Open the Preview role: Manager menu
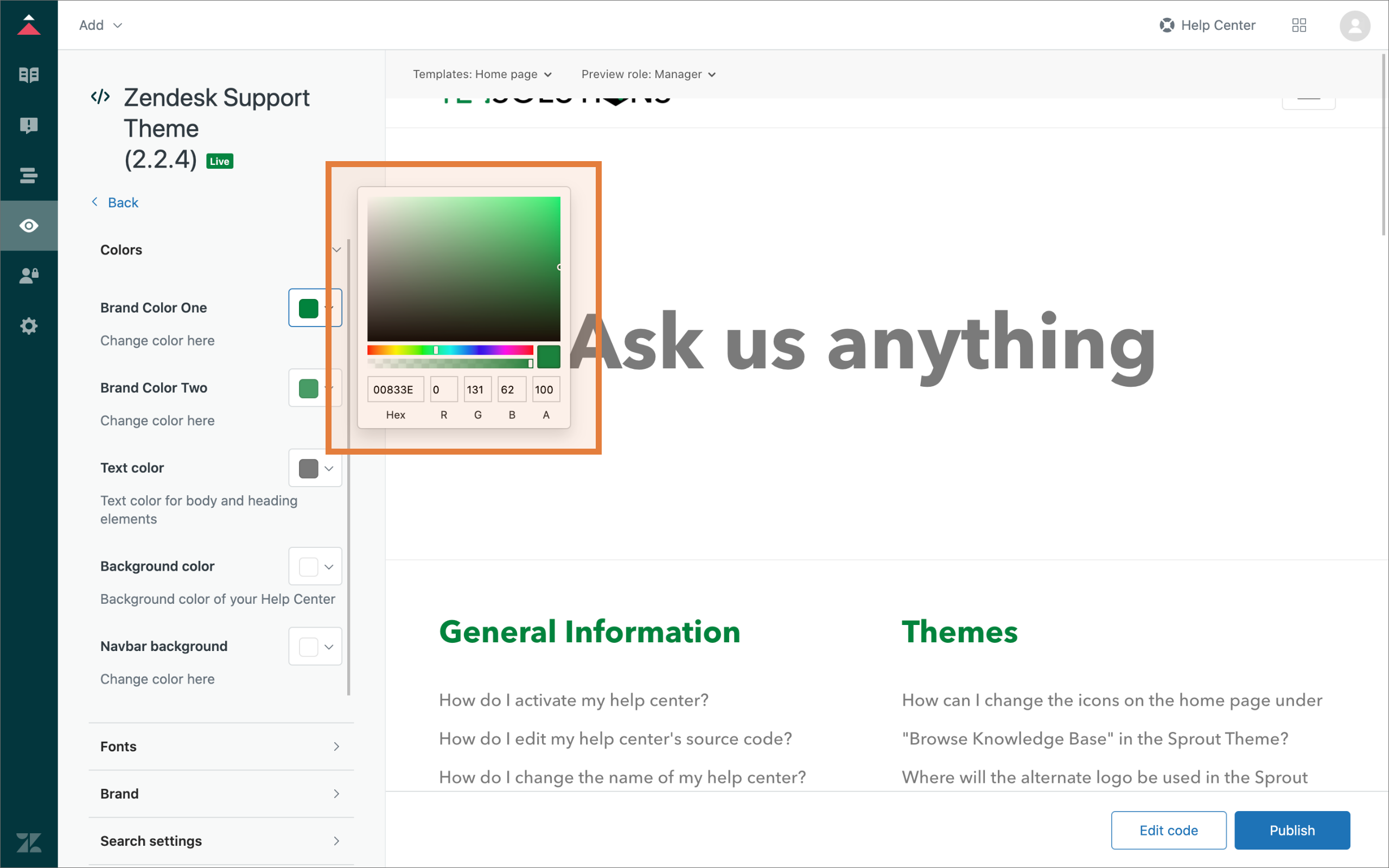Screen dimensions: 1389x868 [648, 74]
